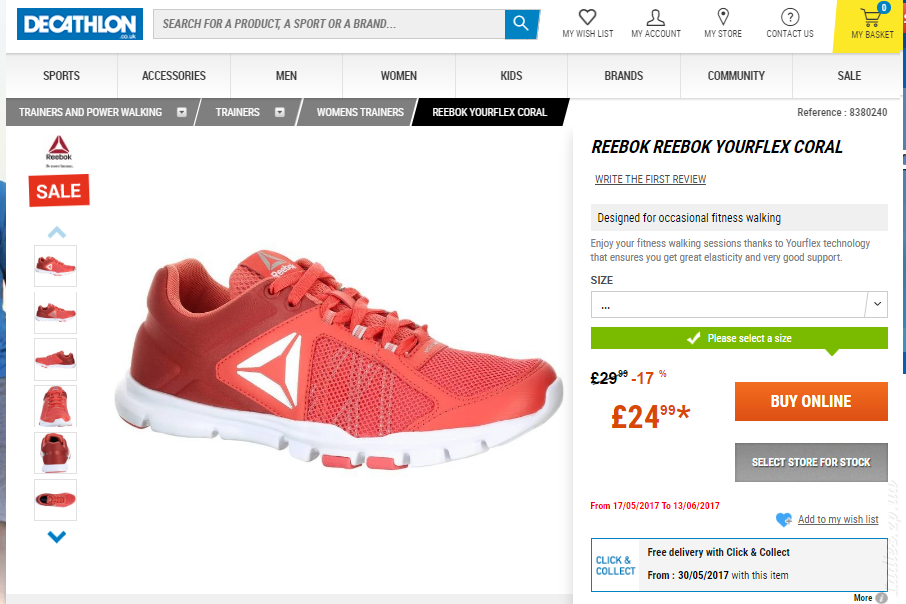Click the search magnifier icon
This screenshot has width=906, height=604.
pos(521,24)
